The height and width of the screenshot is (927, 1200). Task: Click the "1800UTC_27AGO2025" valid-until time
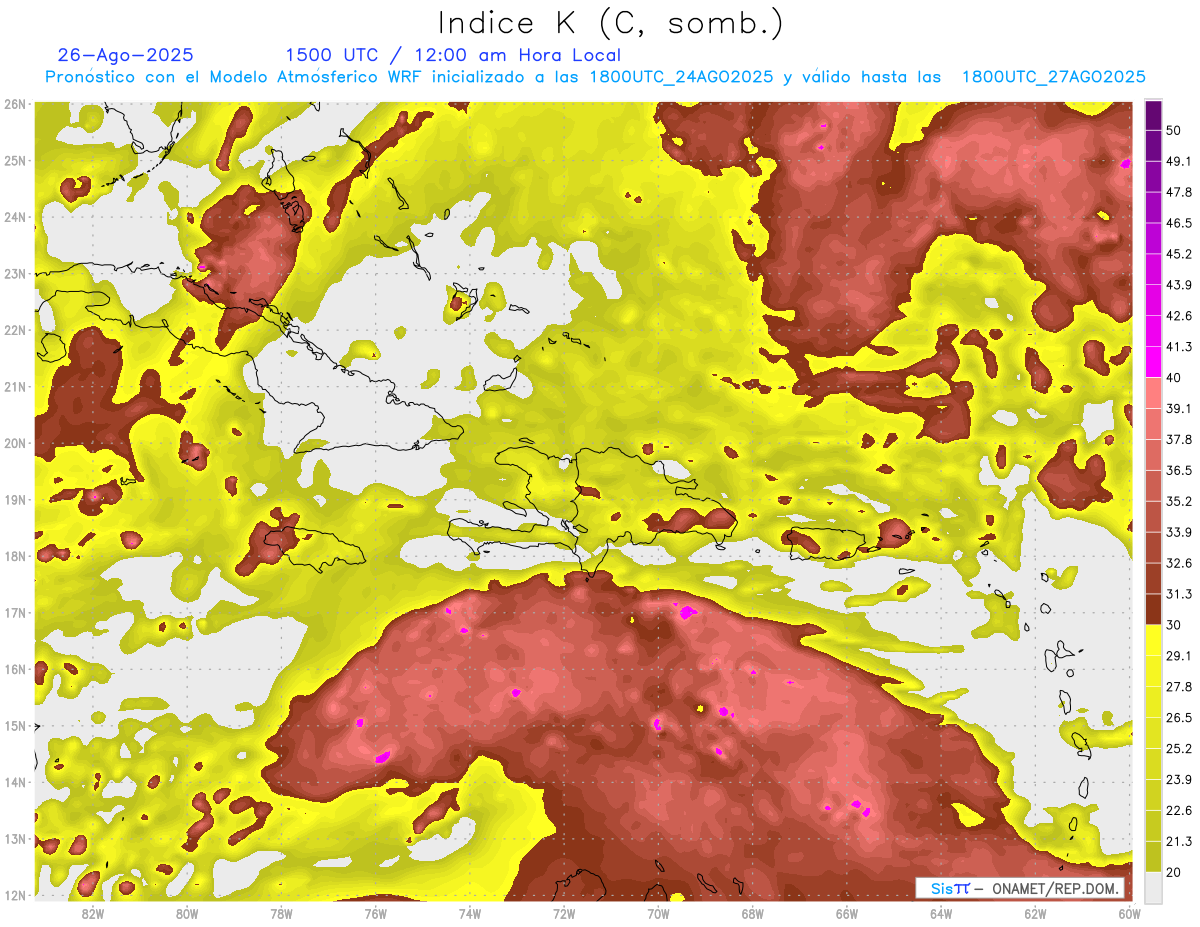coord(1053,77)
